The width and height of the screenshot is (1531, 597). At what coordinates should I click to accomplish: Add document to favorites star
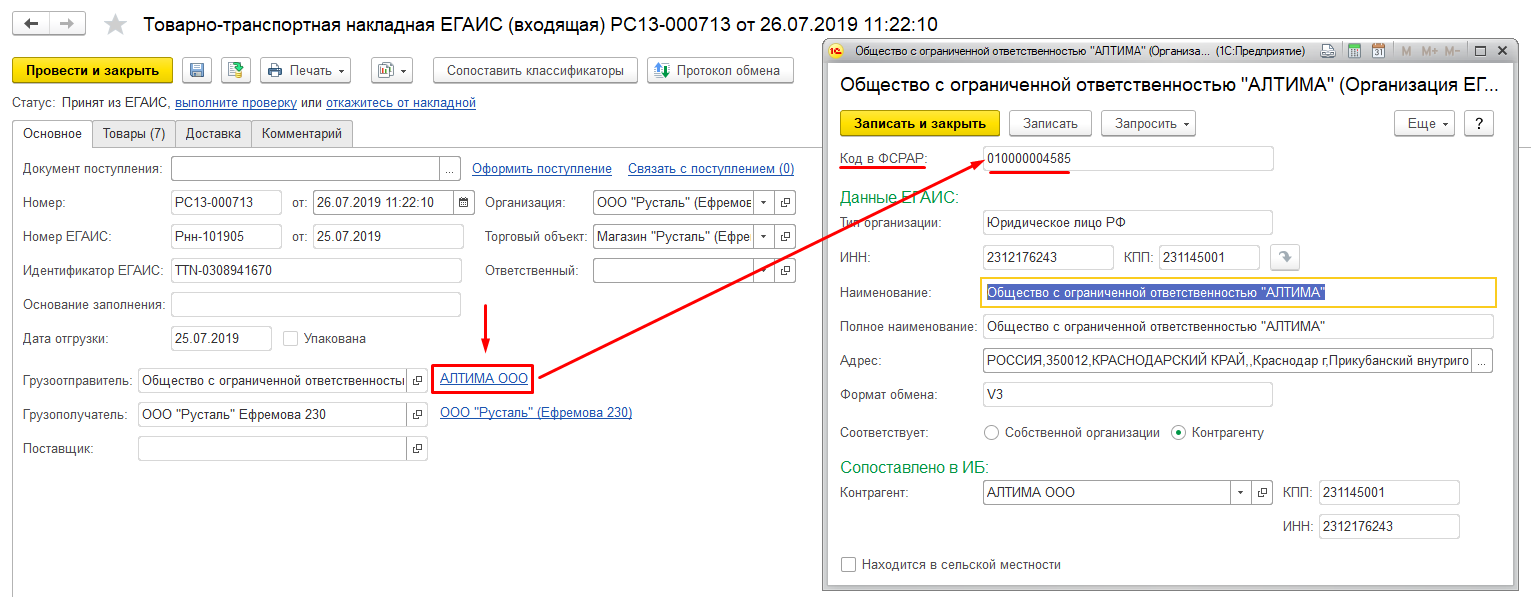(117, 24)
